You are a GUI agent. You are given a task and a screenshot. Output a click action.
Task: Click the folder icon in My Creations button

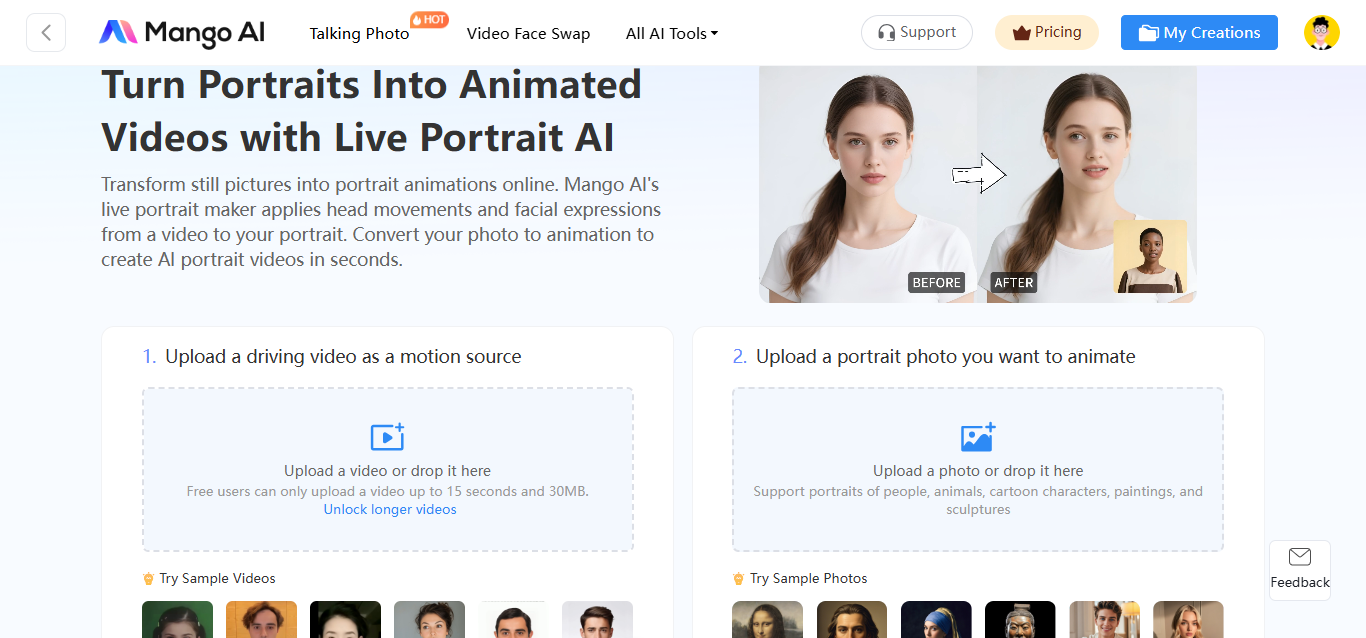point(1149,32)
